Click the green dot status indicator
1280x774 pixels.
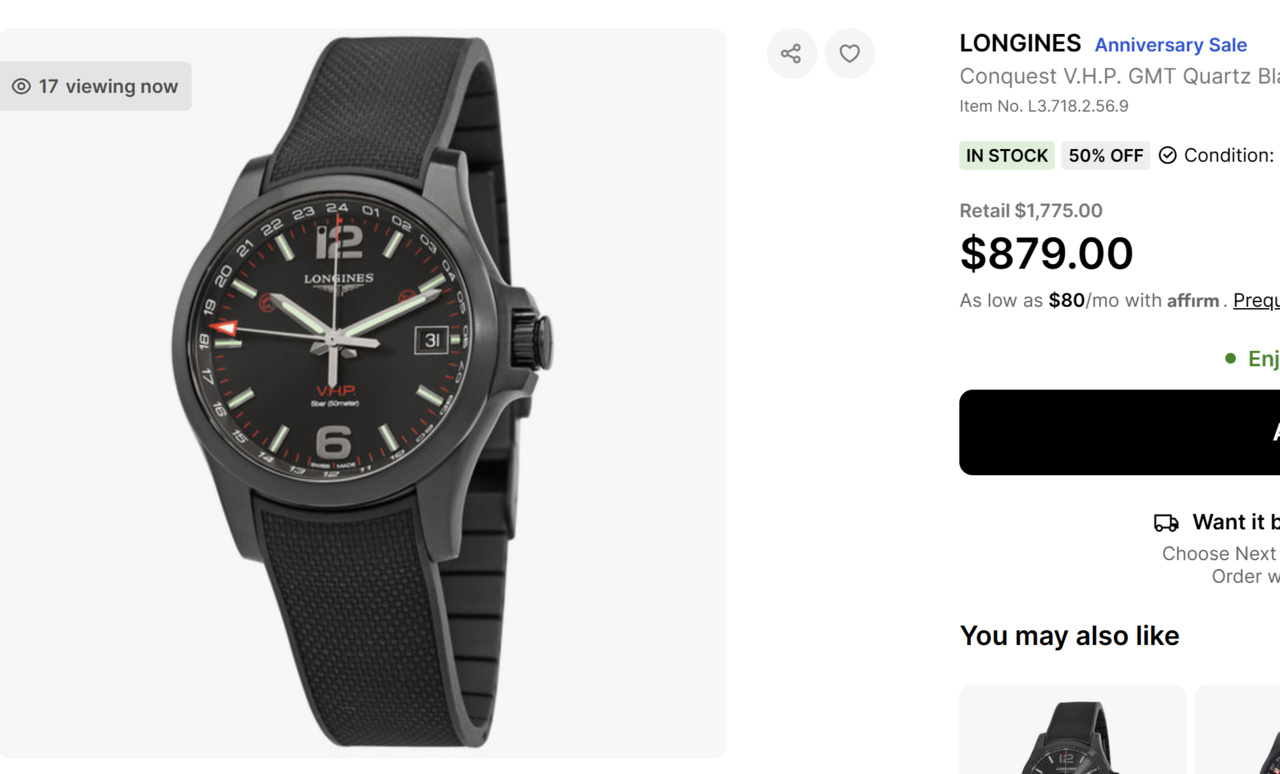coord(1230,358)
